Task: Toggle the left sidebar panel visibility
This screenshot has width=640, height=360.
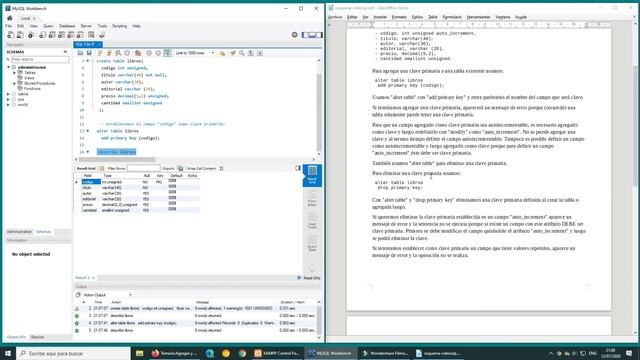Action: (x=305, y=35)
